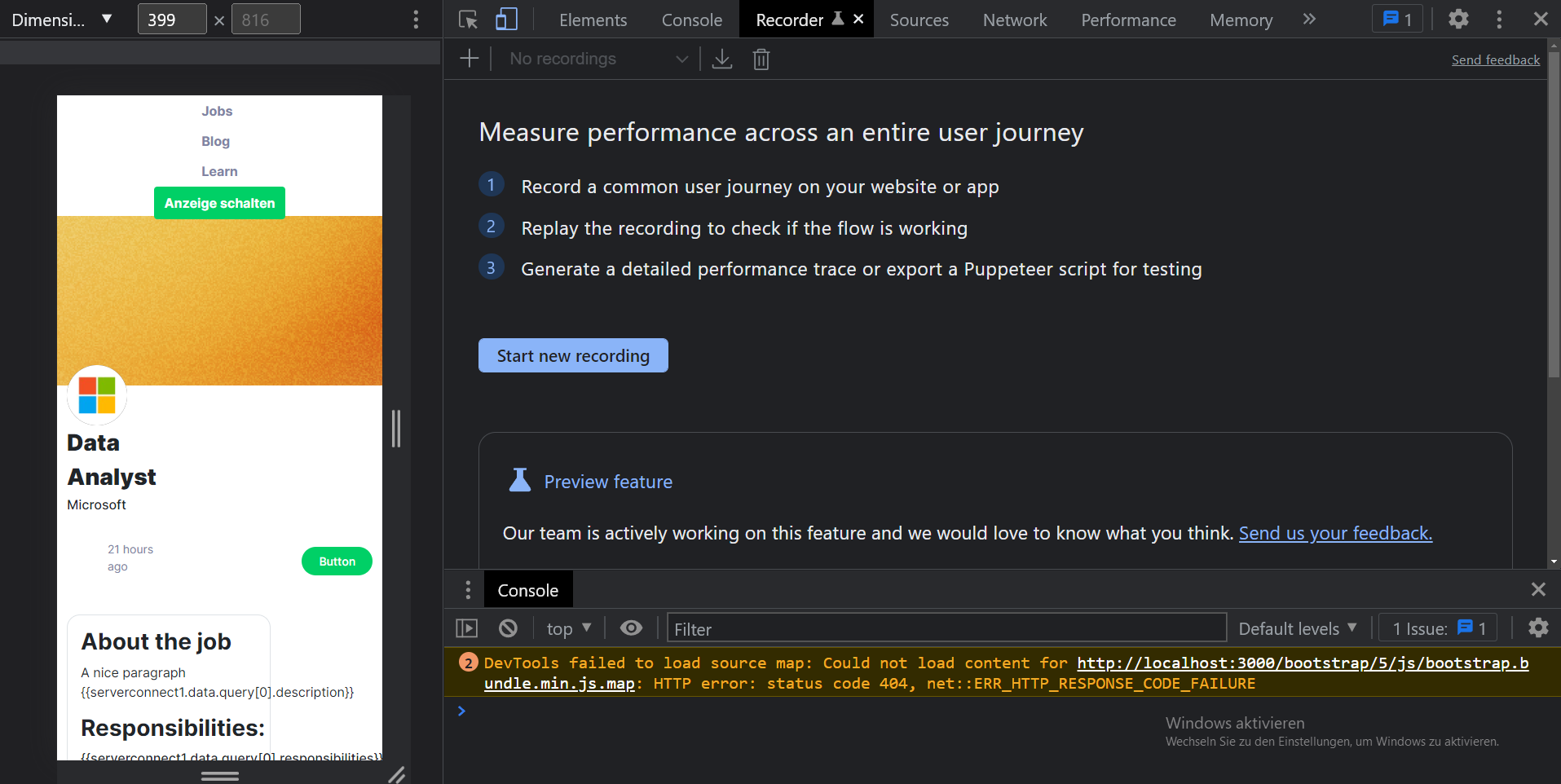Delete recording with trash icon
The image size is (1561, 784).
pyautogui.click(x=761, y=59)
